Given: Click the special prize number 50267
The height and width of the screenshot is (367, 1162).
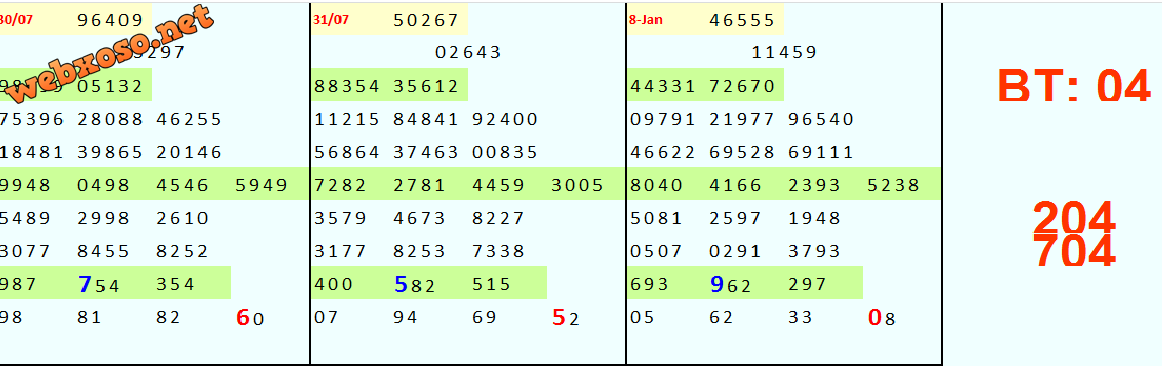Looking at the screenshot, I should [x=426, y=20].
